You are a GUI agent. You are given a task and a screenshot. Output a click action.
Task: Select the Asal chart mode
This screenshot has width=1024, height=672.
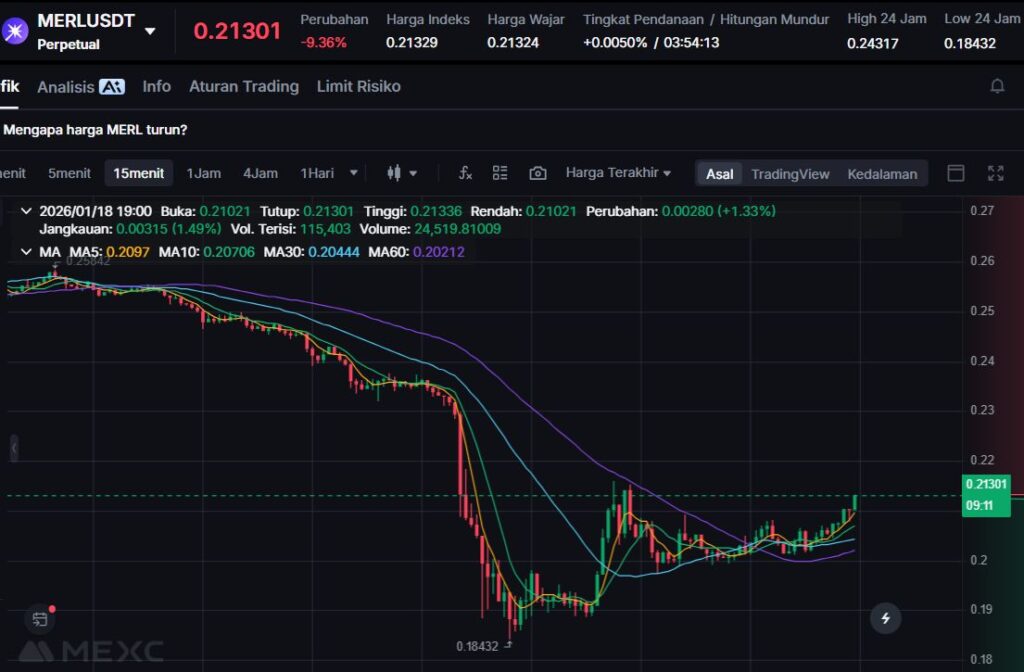[719, 174]
